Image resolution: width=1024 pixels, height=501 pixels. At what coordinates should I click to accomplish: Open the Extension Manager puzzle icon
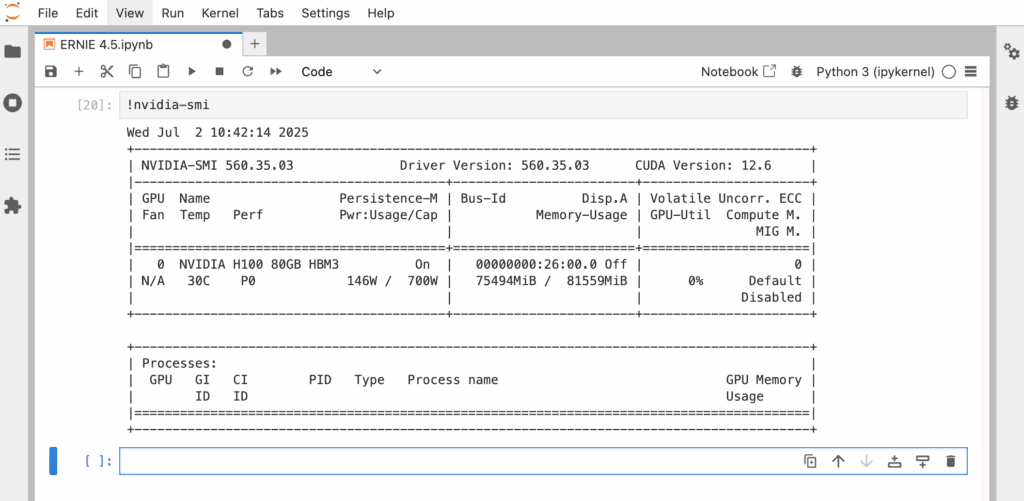[12, 206]
